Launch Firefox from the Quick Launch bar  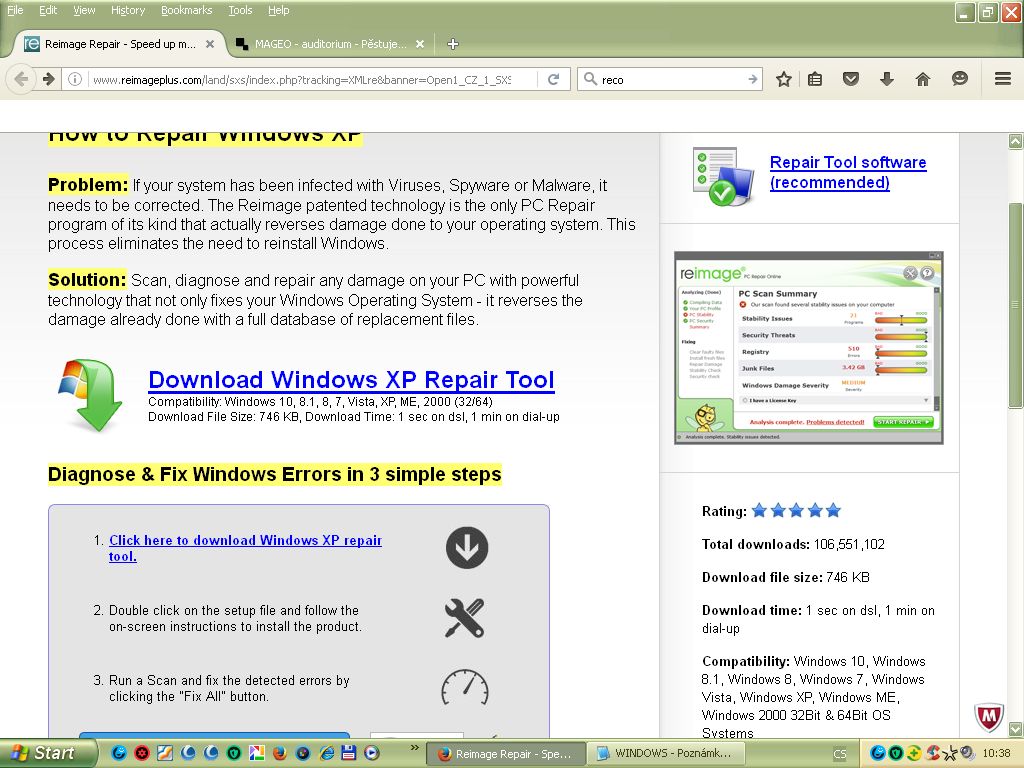click(280, 753)
